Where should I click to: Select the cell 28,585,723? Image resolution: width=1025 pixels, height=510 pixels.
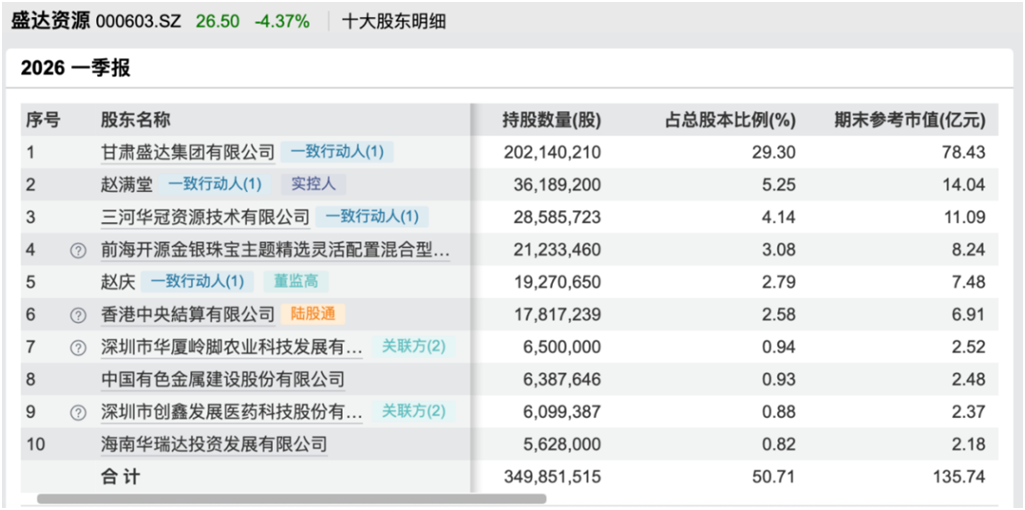(558, 217)
